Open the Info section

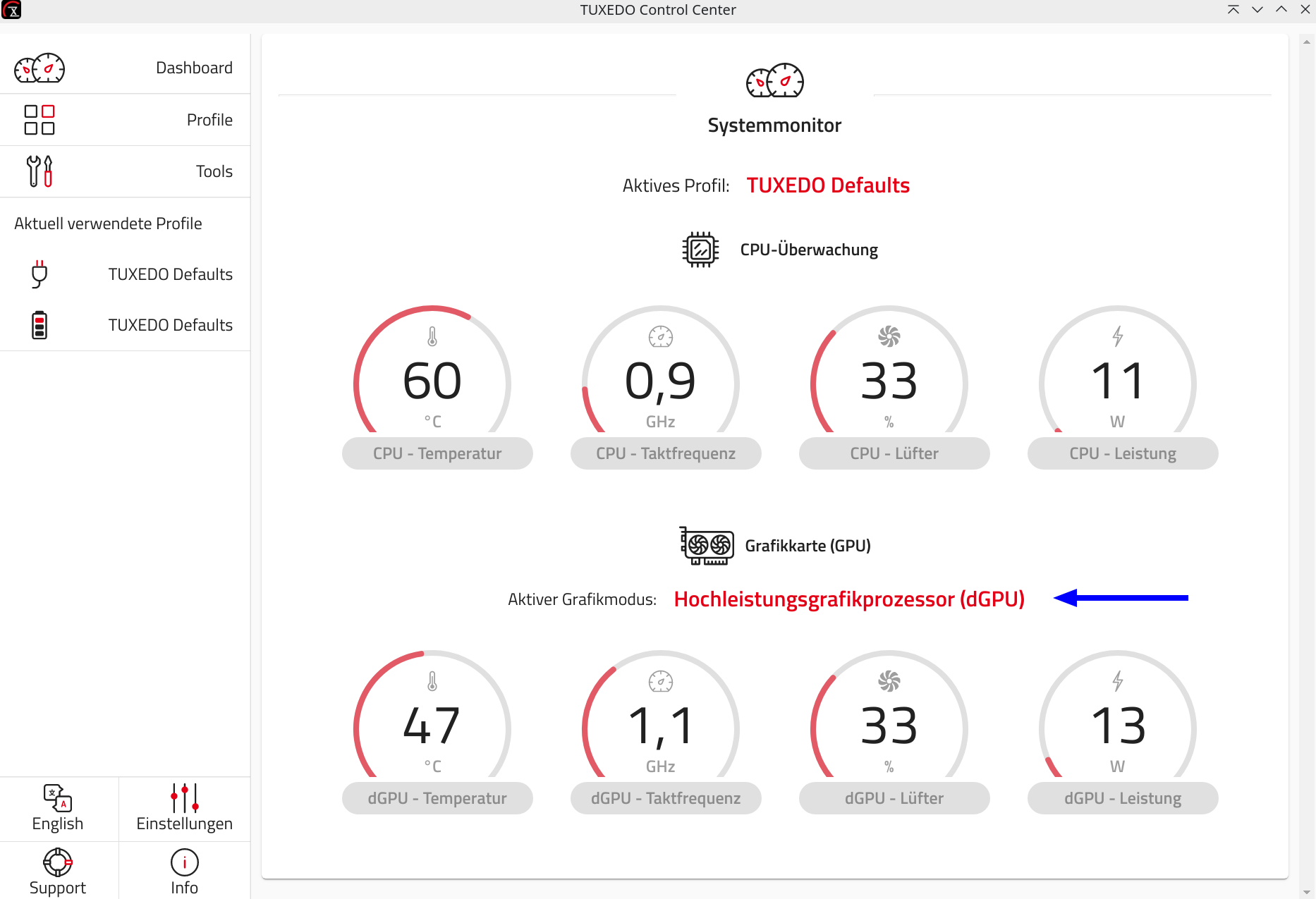point(184,871)
